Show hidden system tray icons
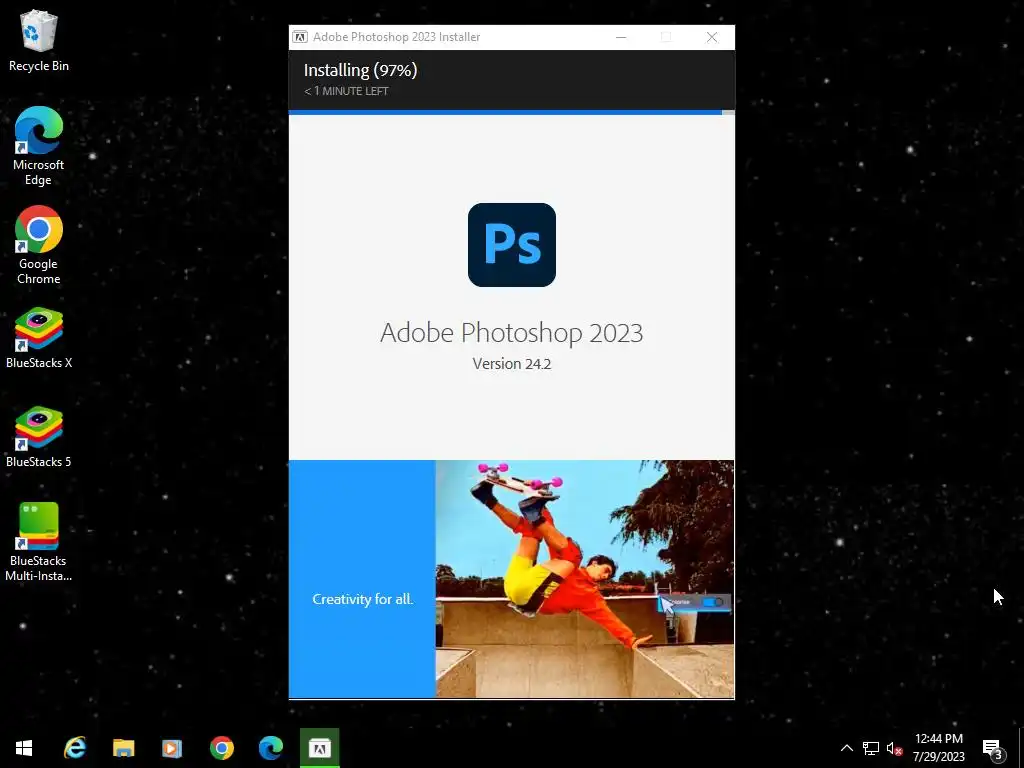The image size is (1024, 768). coord(846,748)
